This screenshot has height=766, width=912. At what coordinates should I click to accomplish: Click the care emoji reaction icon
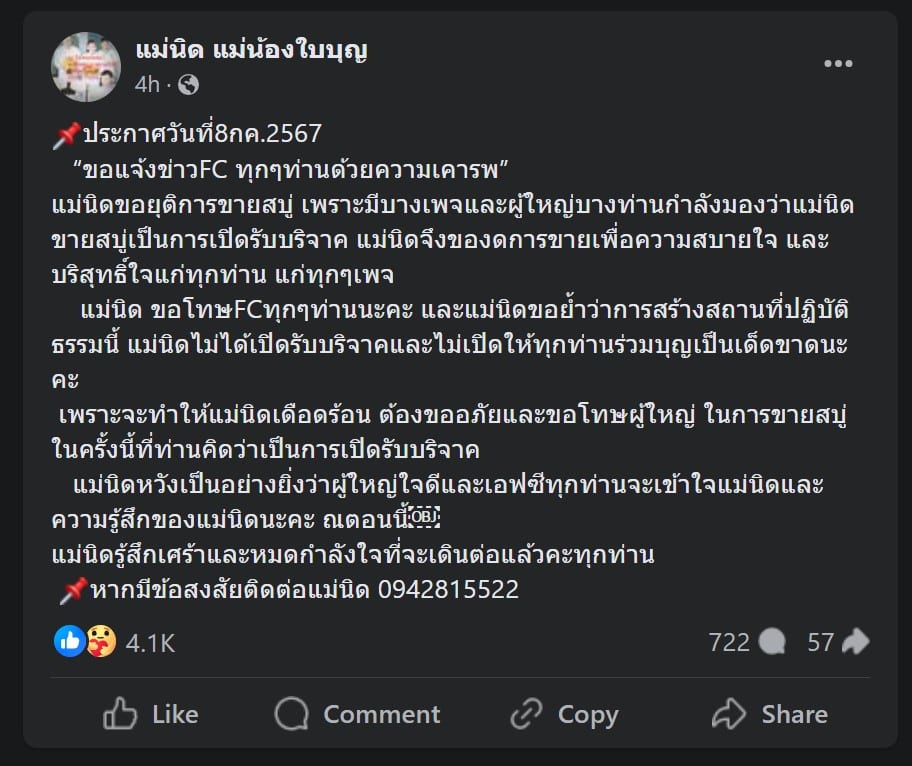(x=100, y=641)
